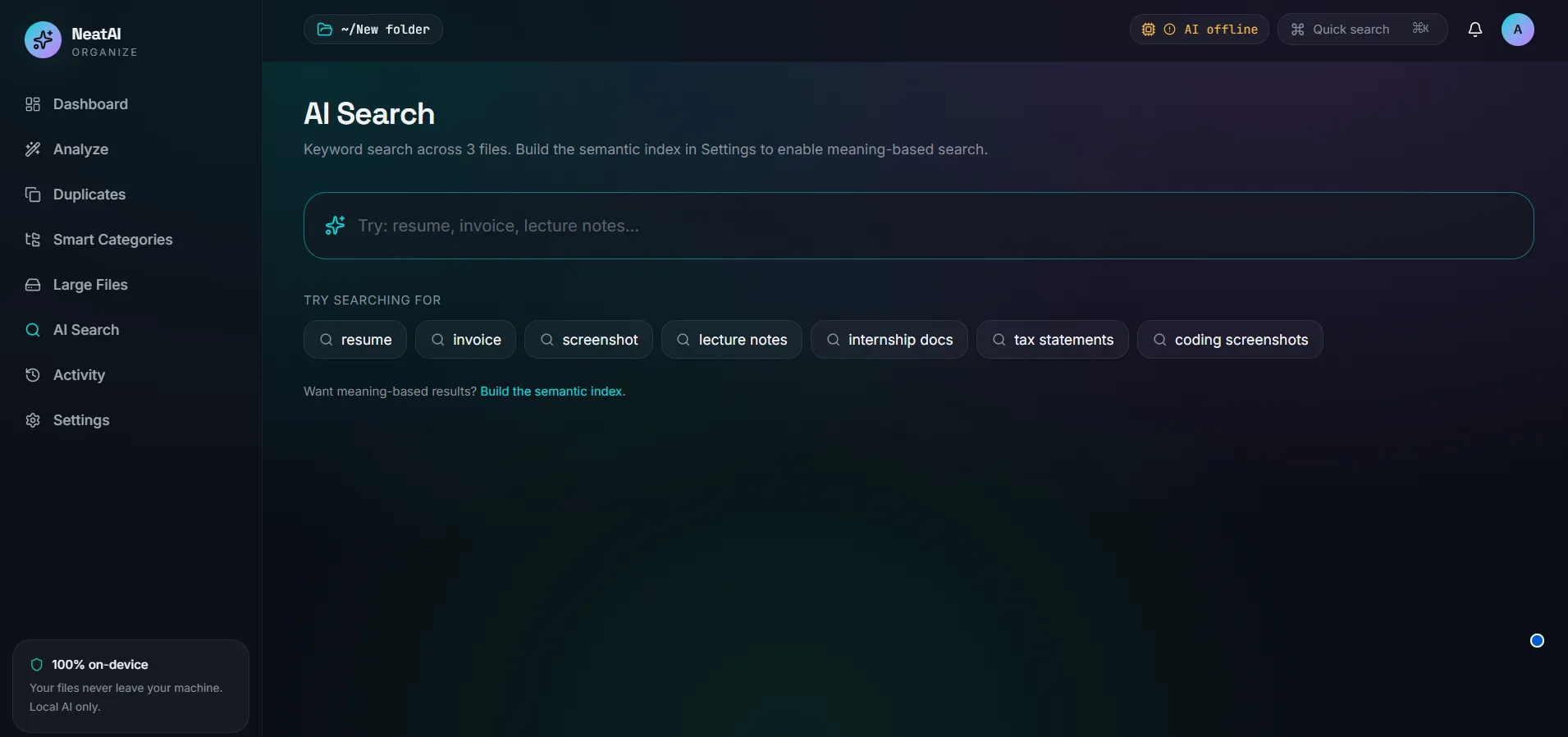
Task: Click the TRY SEARCHING FOR label
Action: tap(373, 300)
